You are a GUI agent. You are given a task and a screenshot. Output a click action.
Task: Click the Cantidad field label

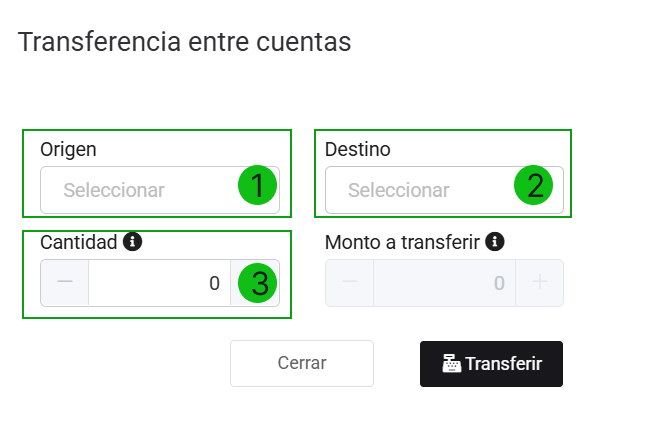point(79,241)
